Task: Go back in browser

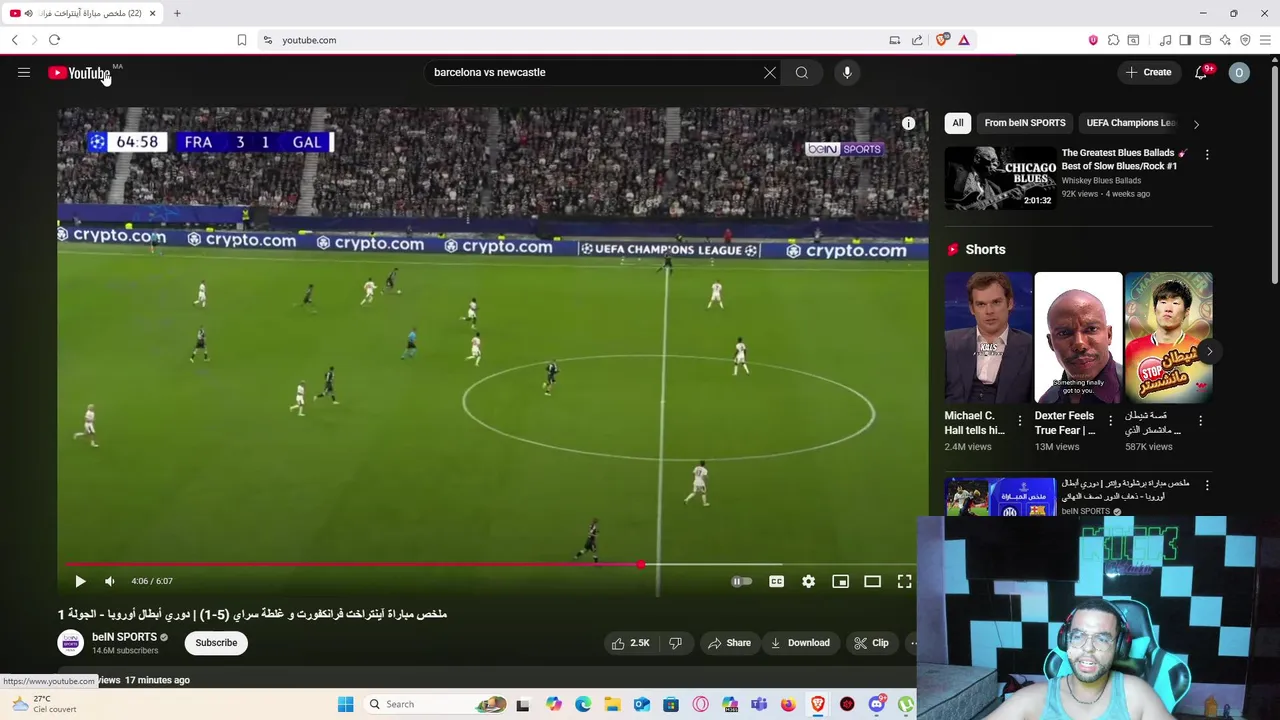Action: click(14, 40)
